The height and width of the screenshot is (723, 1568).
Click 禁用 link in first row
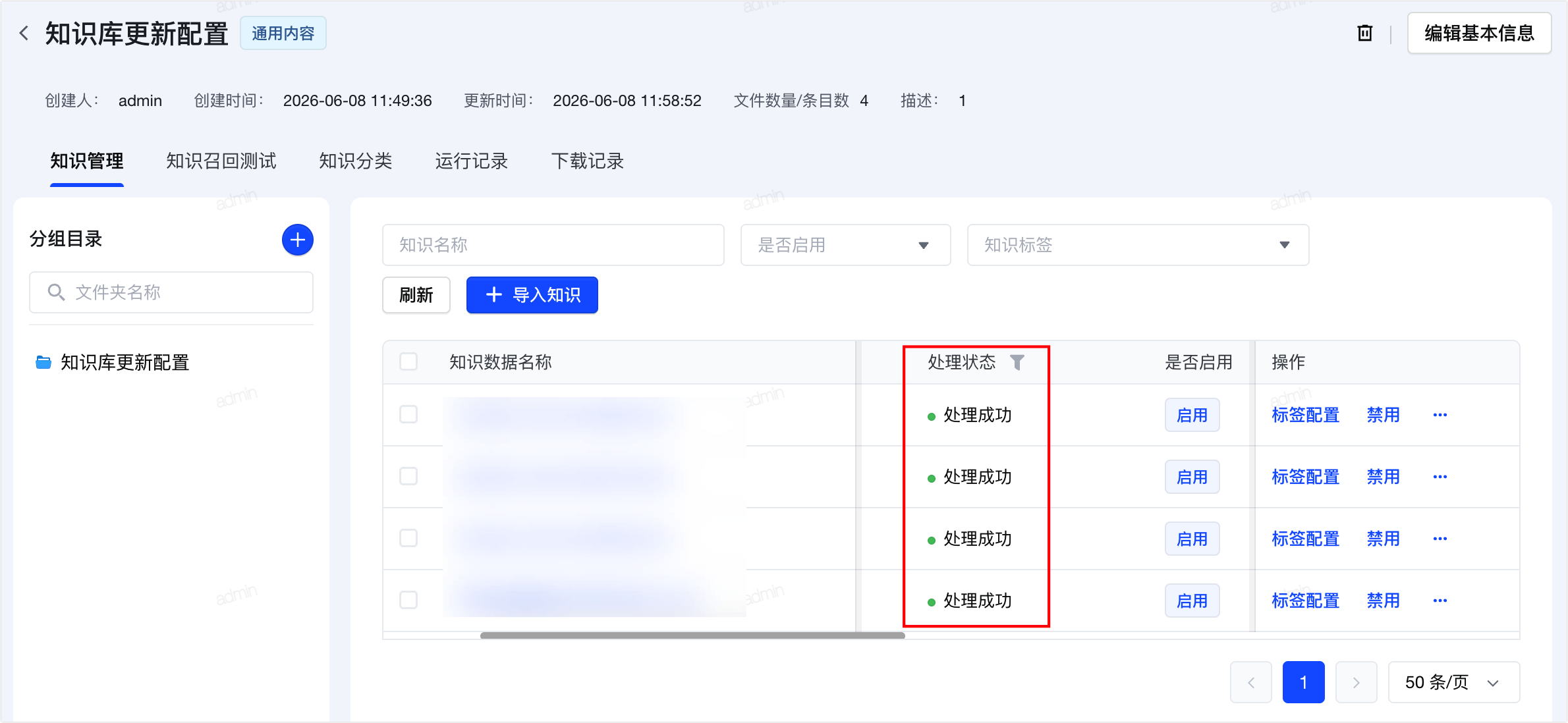point(1384,415)
